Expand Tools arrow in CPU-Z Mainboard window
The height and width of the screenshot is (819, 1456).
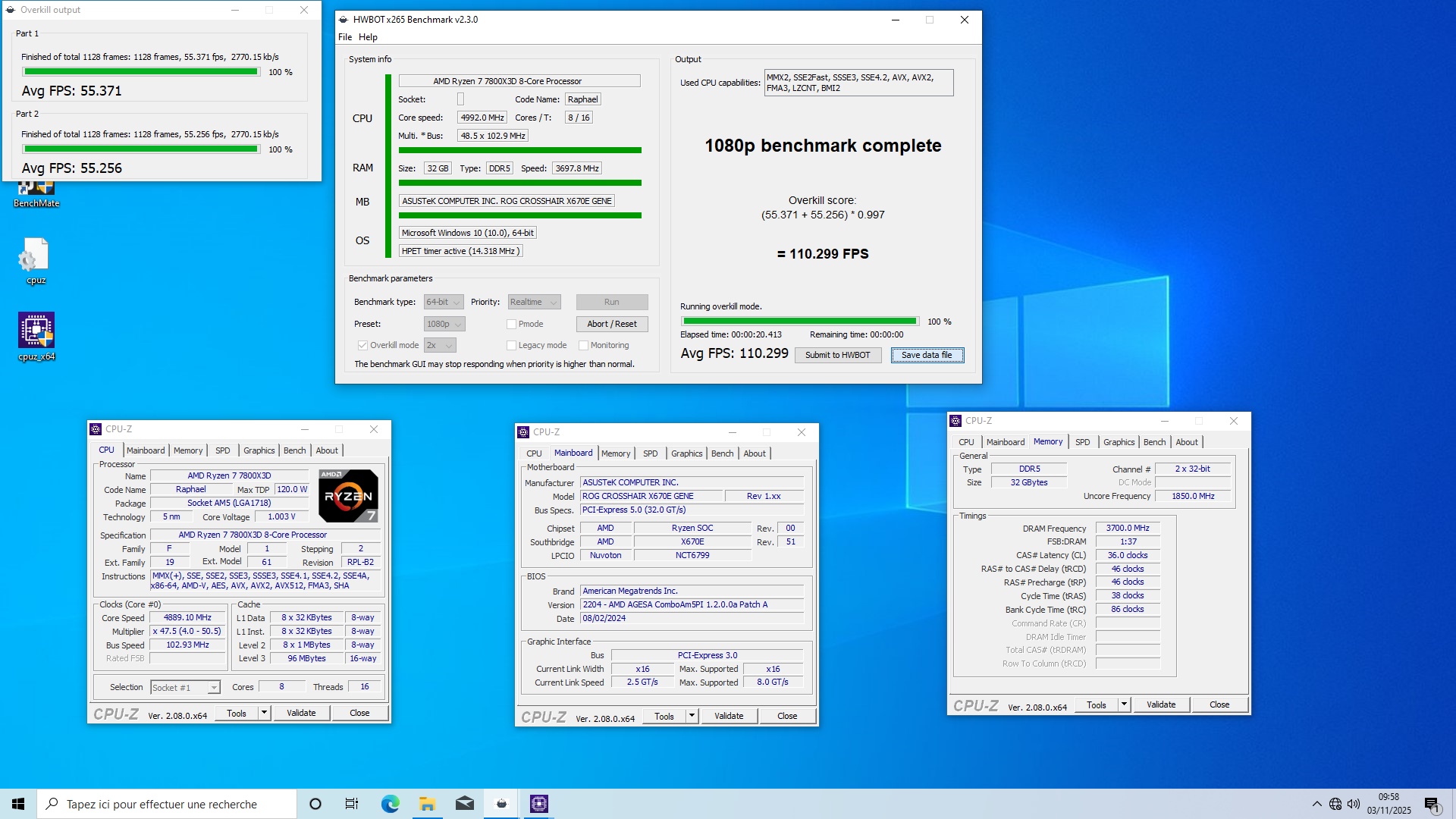692,716
